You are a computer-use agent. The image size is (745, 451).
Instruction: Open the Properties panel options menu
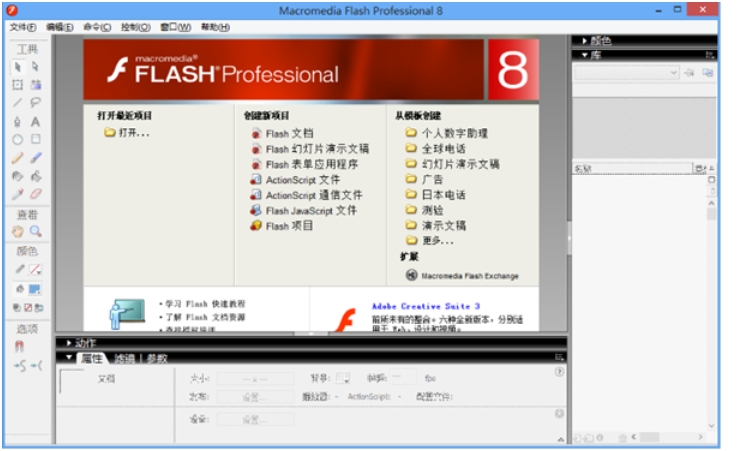point(559,357)
